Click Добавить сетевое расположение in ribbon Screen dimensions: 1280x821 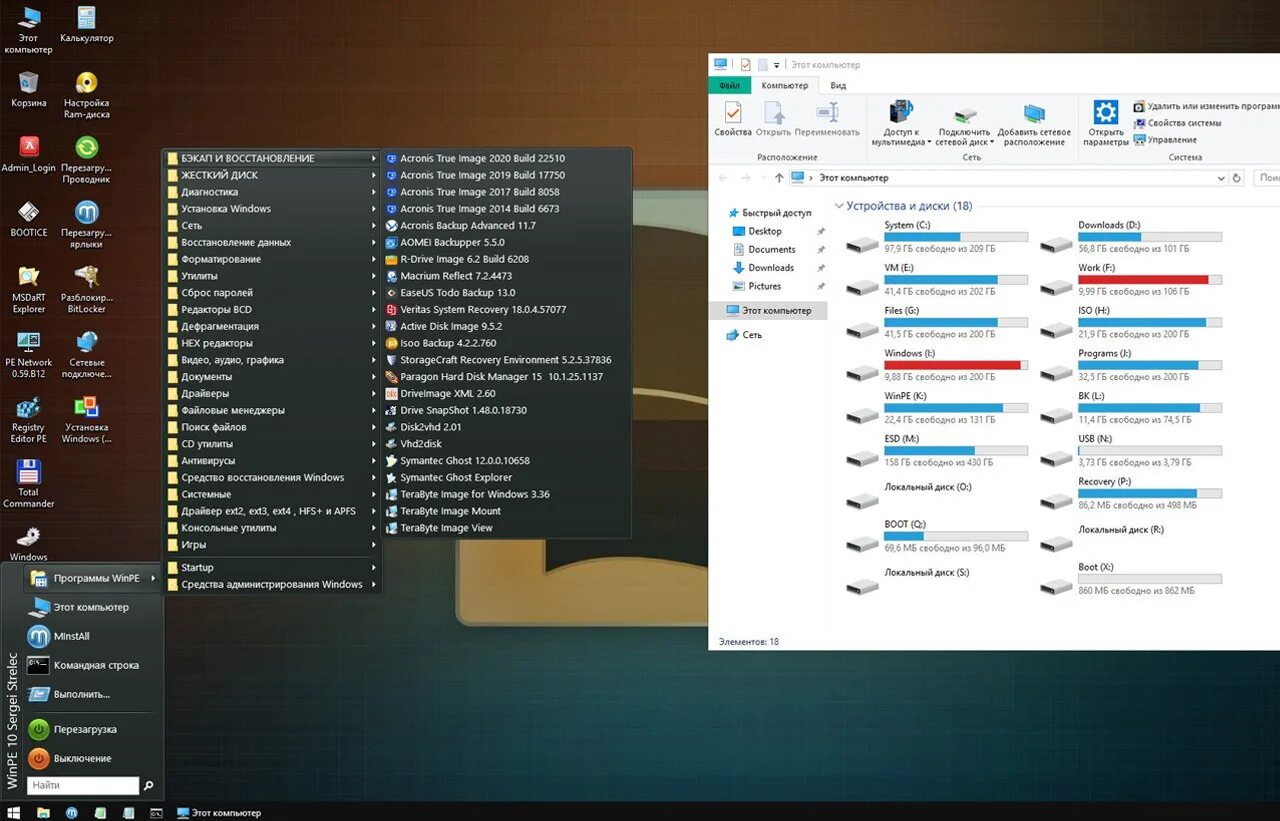1034,123
